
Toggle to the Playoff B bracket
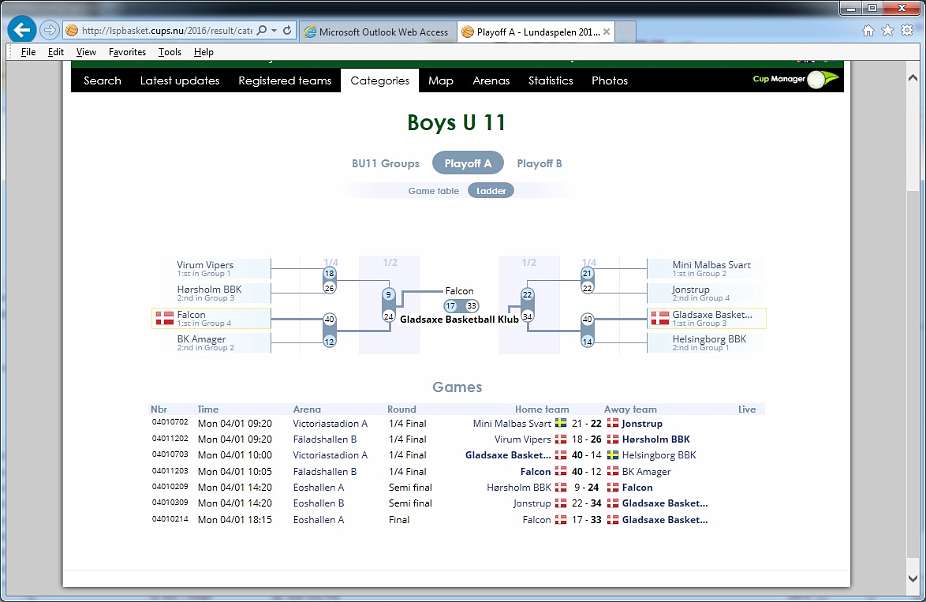tap(539, 163)
